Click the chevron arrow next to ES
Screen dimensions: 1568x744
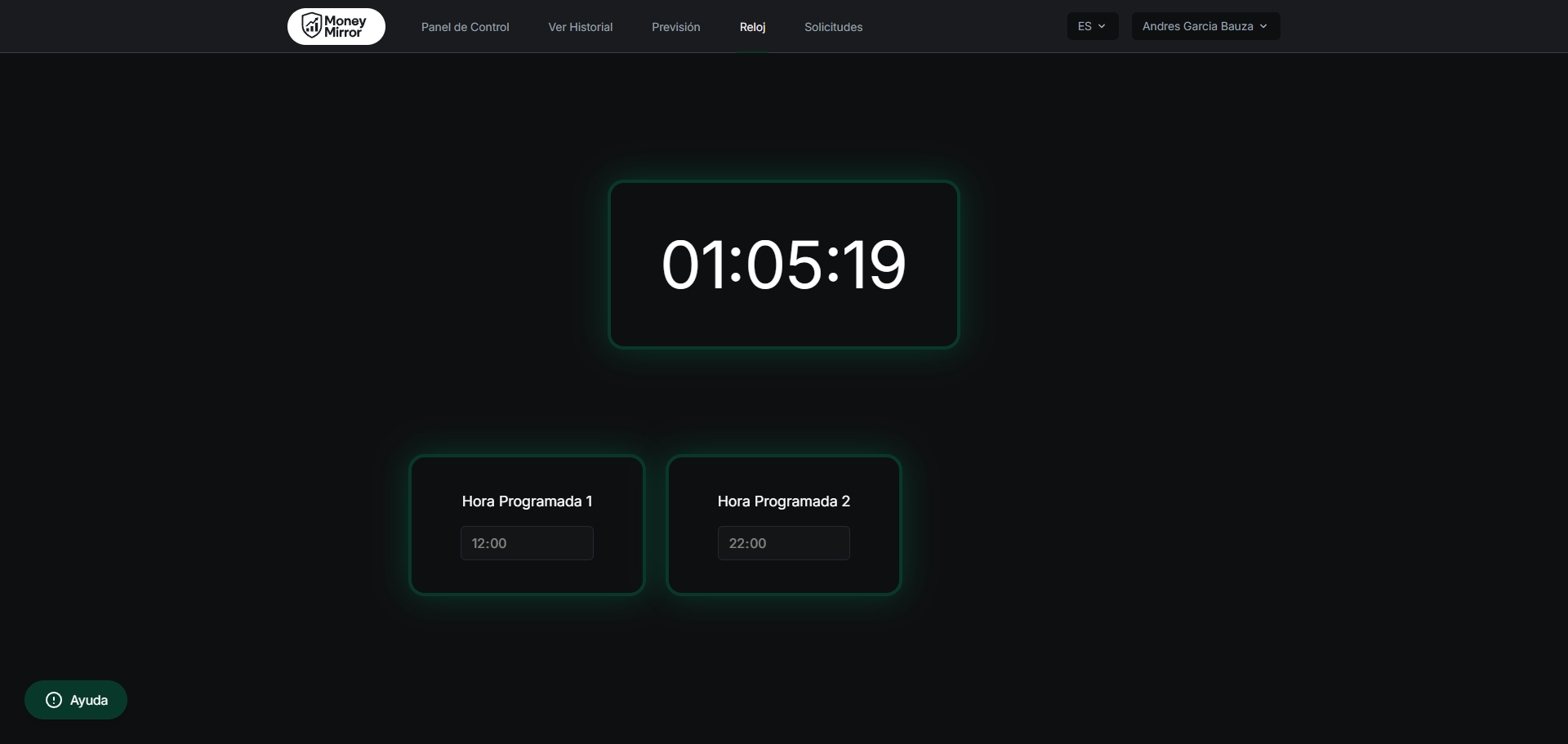[x=1102, y=26]
